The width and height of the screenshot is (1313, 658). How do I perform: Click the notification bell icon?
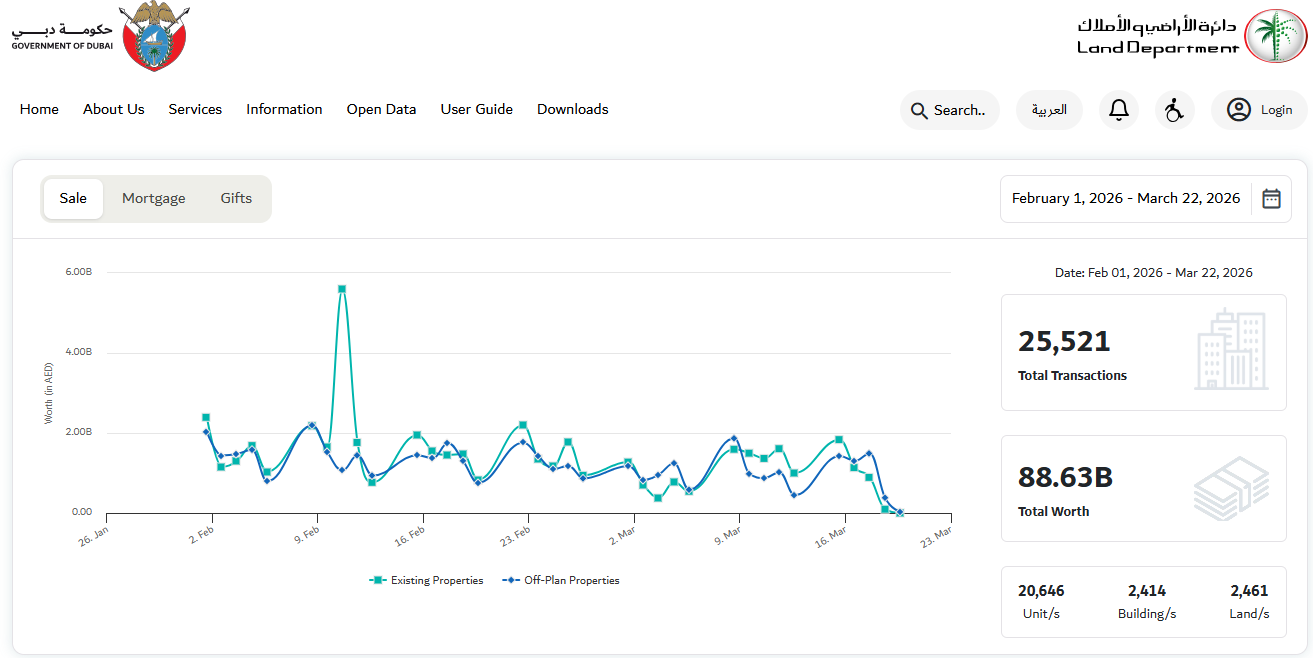point(1118,110)
